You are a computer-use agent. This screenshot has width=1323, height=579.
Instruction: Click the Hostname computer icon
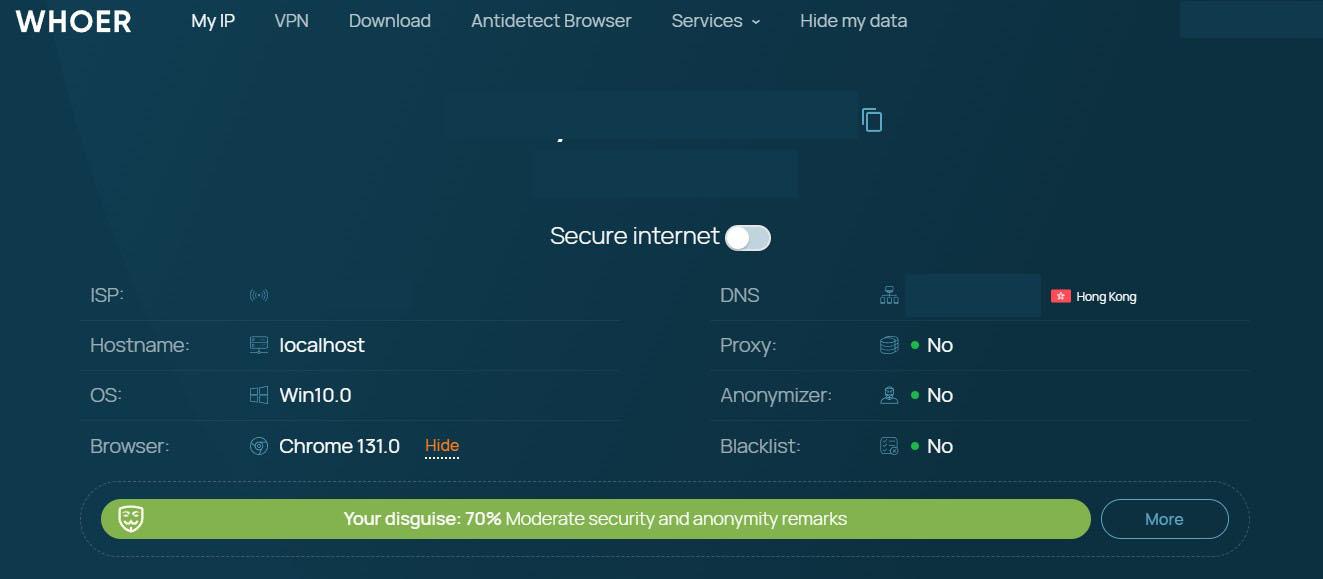click(259, 345)
